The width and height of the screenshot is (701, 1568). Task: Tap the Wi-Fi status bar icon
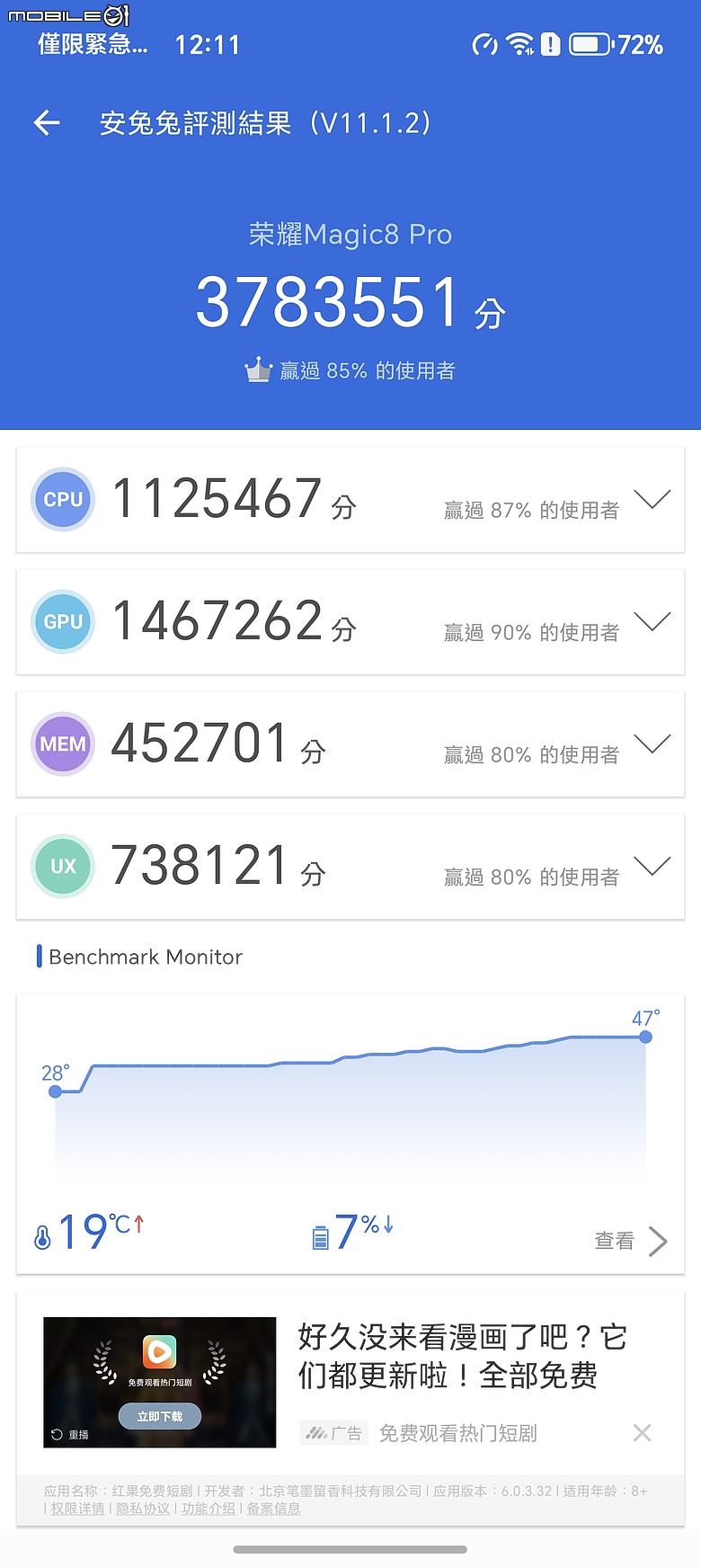coord(519,43)
